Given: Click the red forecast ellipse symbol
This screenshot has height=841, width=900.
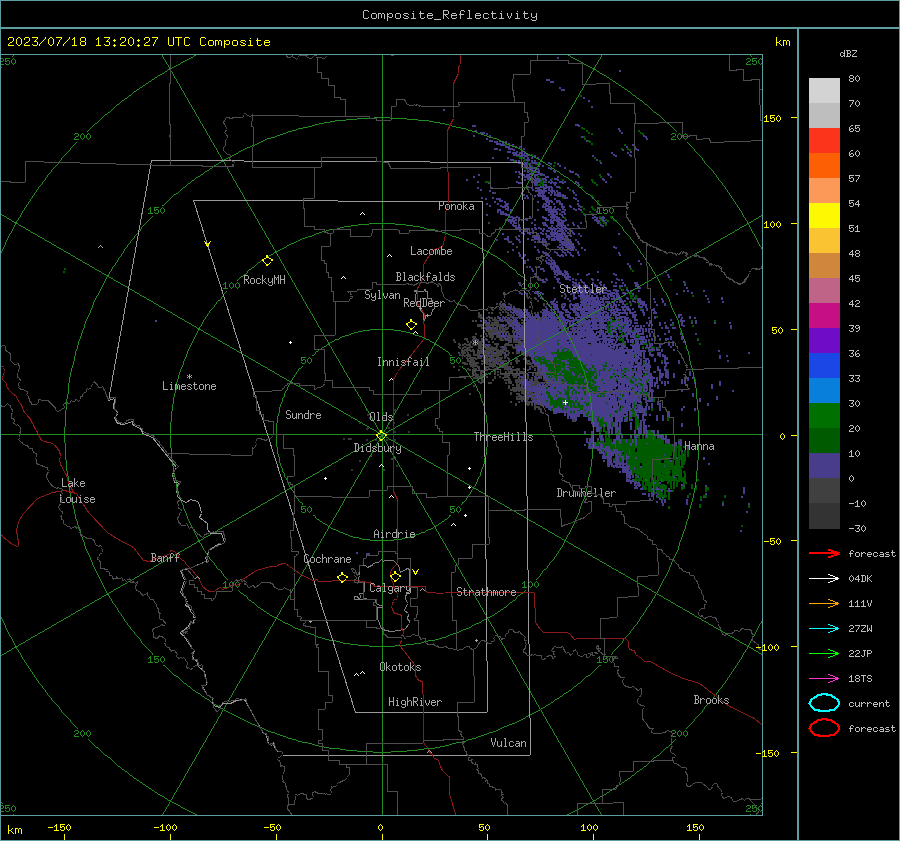Looking at the screenshot, I should tap(824, 728).
